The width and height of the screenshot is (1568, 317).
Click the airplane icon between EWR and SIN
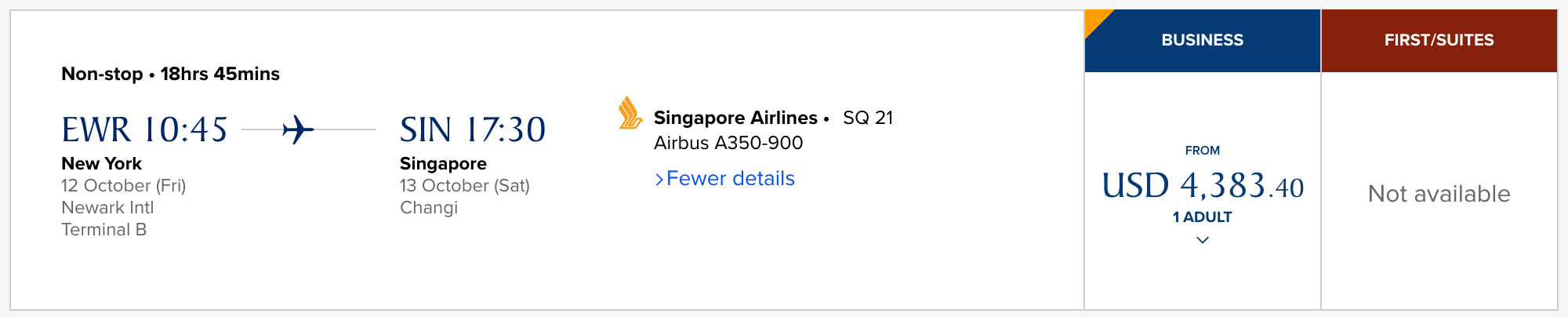[298, 129]
